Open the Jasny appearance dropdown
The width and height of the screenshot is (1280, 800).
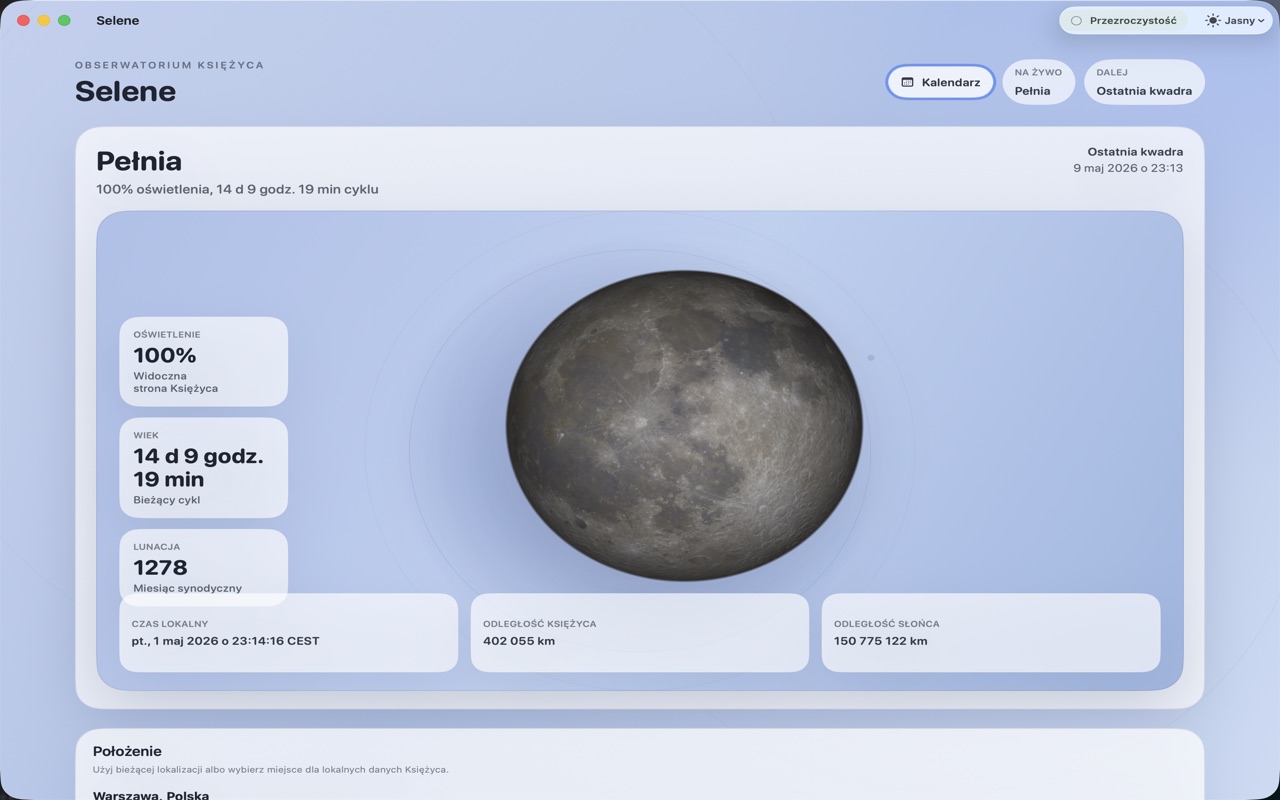[1235, 20]
